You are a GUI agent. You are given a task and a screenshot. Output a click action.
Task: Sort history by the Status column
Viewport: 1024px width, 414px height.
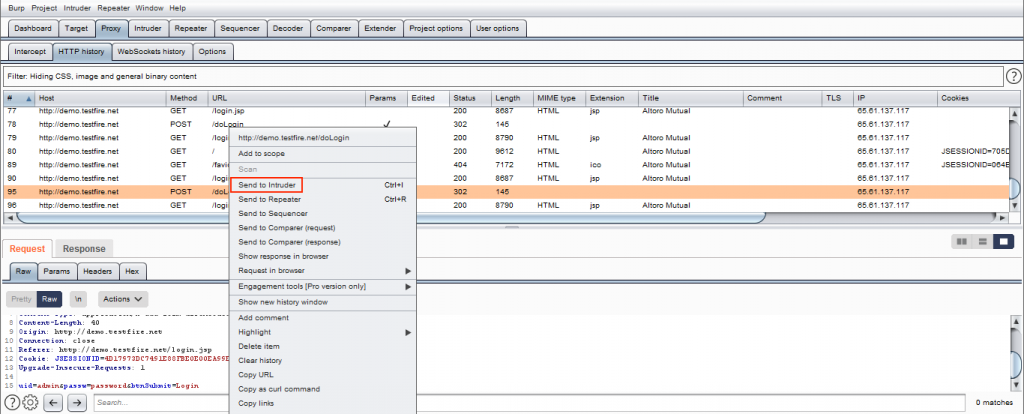click(470, 98)
